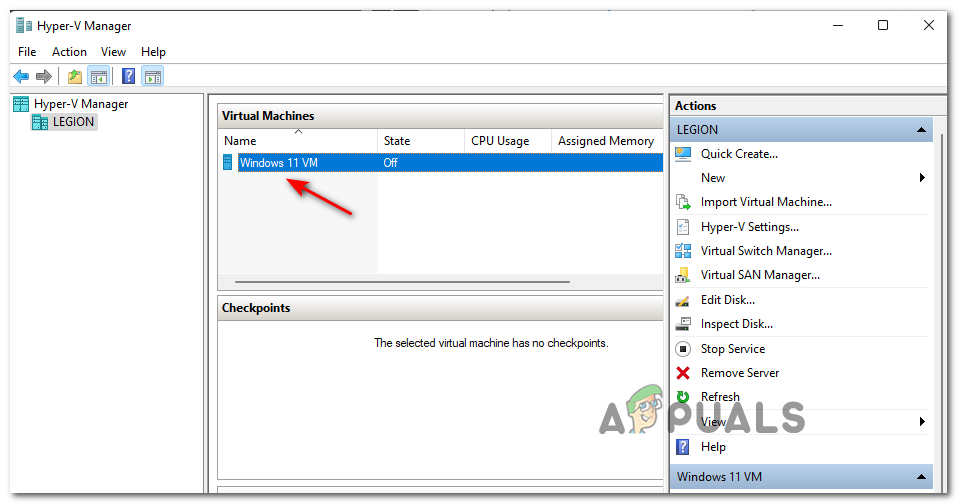Select LEGION server in the tree
The width and height of the screenshot is (958, 504).
pos(73,122)
